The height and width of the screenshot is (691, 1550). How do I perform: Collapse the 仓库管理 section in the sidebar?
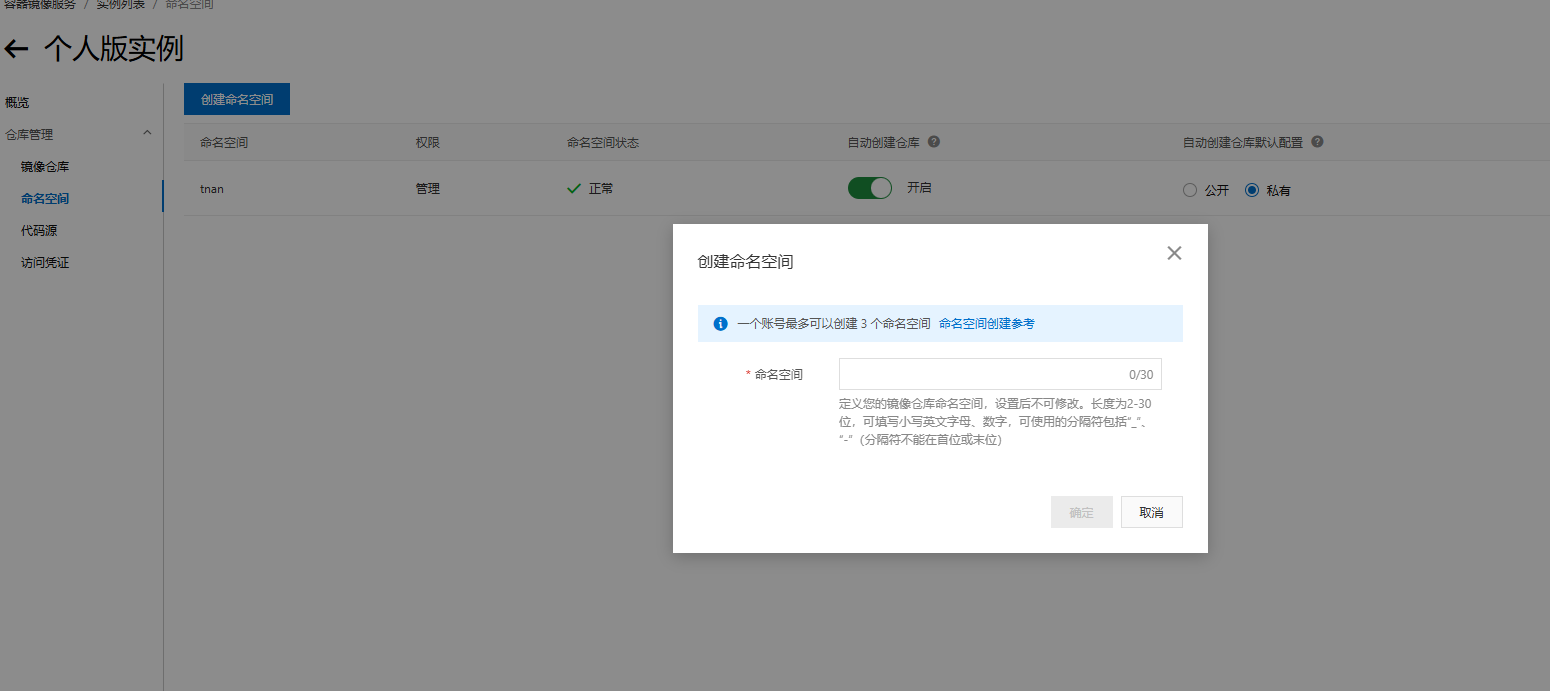pyautogui.click(x=147, y=132)
